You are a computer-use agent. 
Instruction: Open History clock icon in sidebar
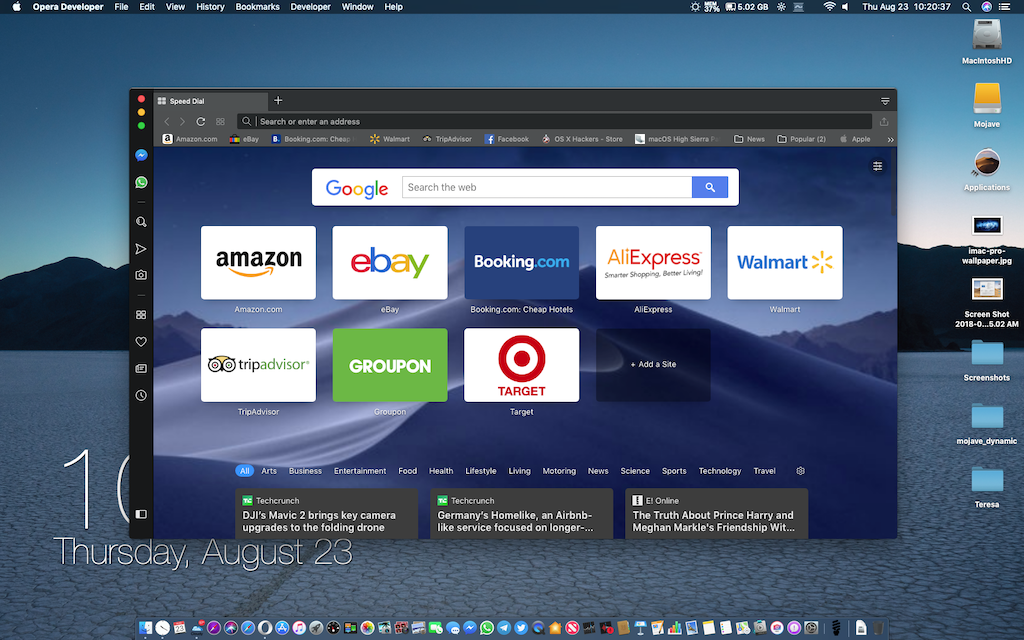point(141,395)
